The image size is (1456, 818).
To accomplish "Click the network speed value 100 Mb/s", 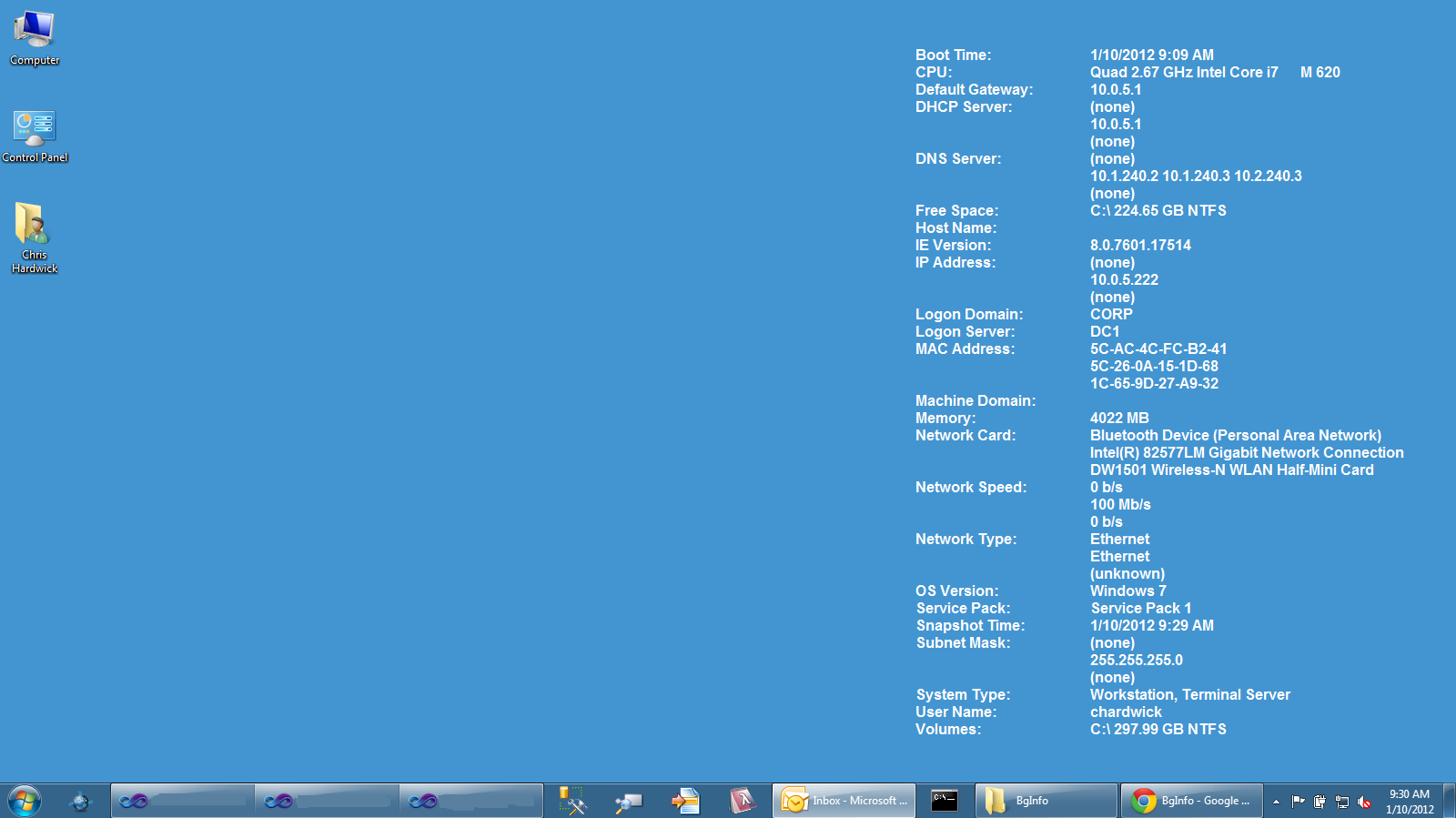I will tap(1120, 504).
